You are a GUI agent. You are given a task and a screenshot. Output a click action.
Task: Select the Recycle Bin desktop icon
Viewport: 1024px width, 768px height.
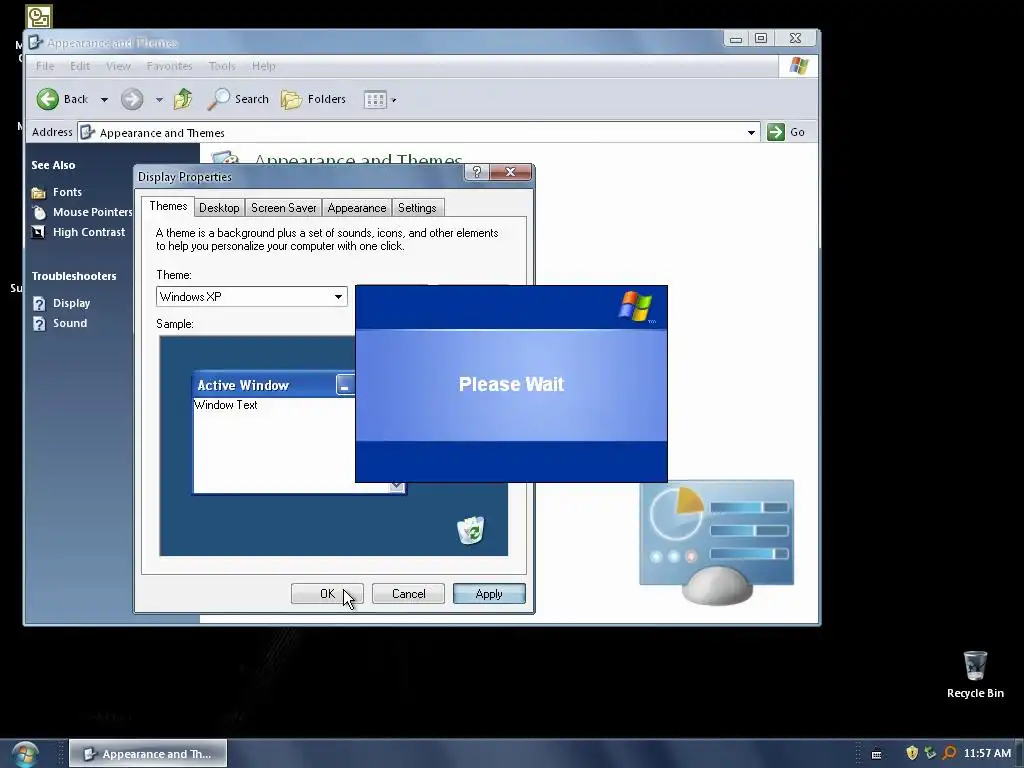coord(975,675)
